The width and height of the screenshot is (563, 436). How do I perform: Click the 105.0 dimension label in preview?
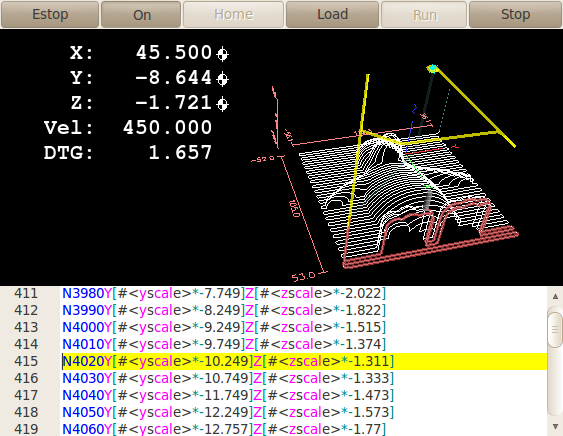click(x=294, y=209)
